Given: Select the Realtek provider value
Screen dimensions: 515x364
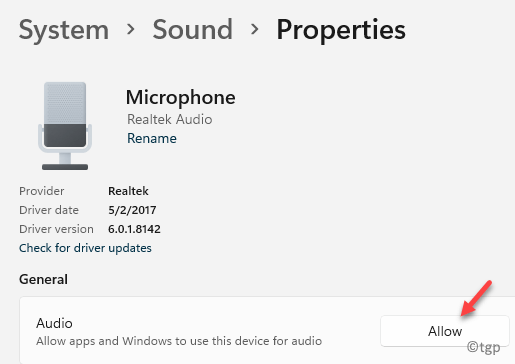Looking at the screenshot, I should coord(128,191).
